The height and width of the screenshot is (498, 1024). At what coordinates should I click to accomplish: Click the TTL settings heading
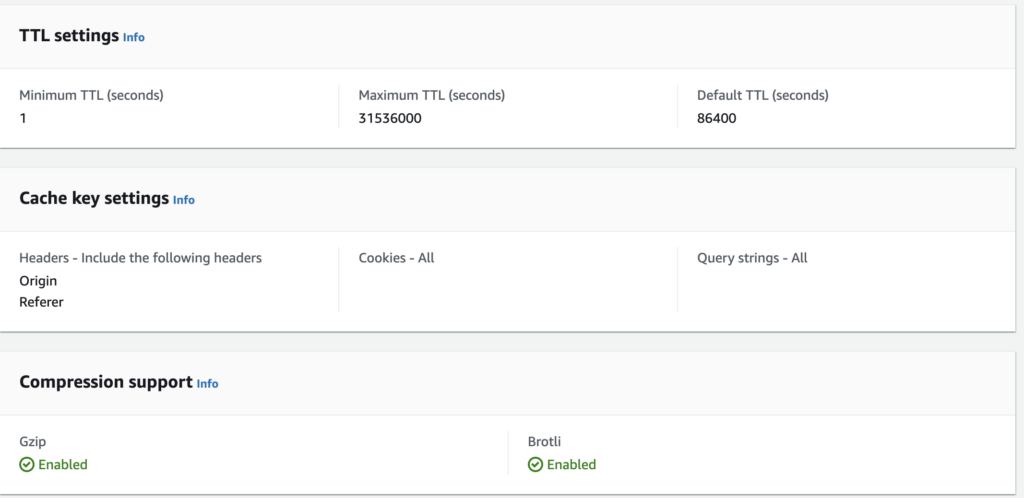(x=68, y=35)
